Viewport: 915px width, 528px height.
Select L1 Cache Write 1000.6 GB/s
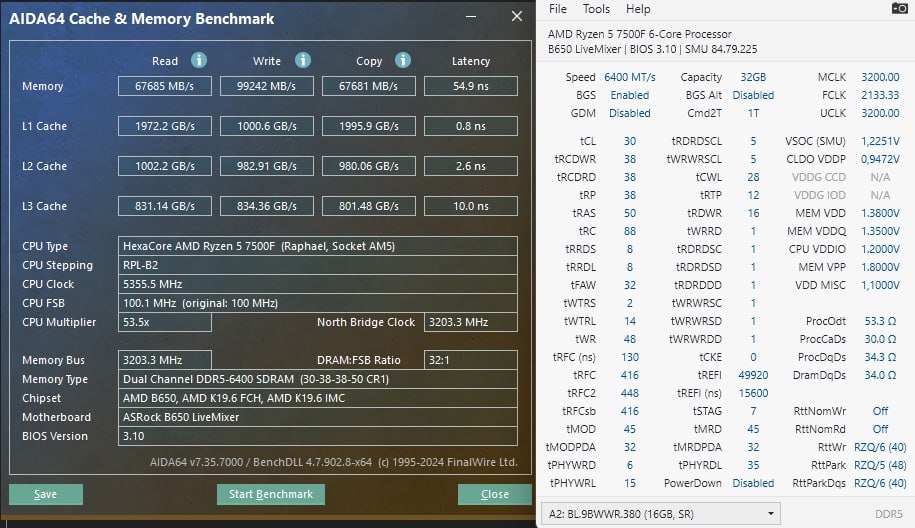pos(267,126)
